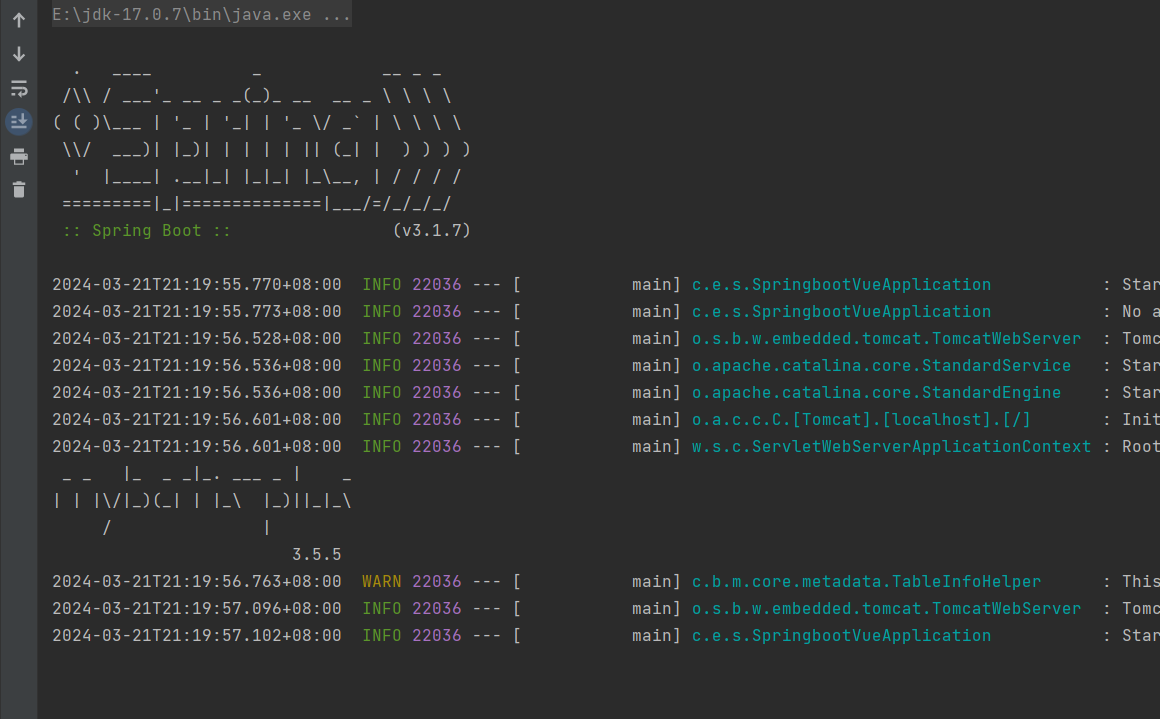
Task: Click timestamp '2024-03-21T21:19:55.773+08:00'
Action: (x=197, y=311)
